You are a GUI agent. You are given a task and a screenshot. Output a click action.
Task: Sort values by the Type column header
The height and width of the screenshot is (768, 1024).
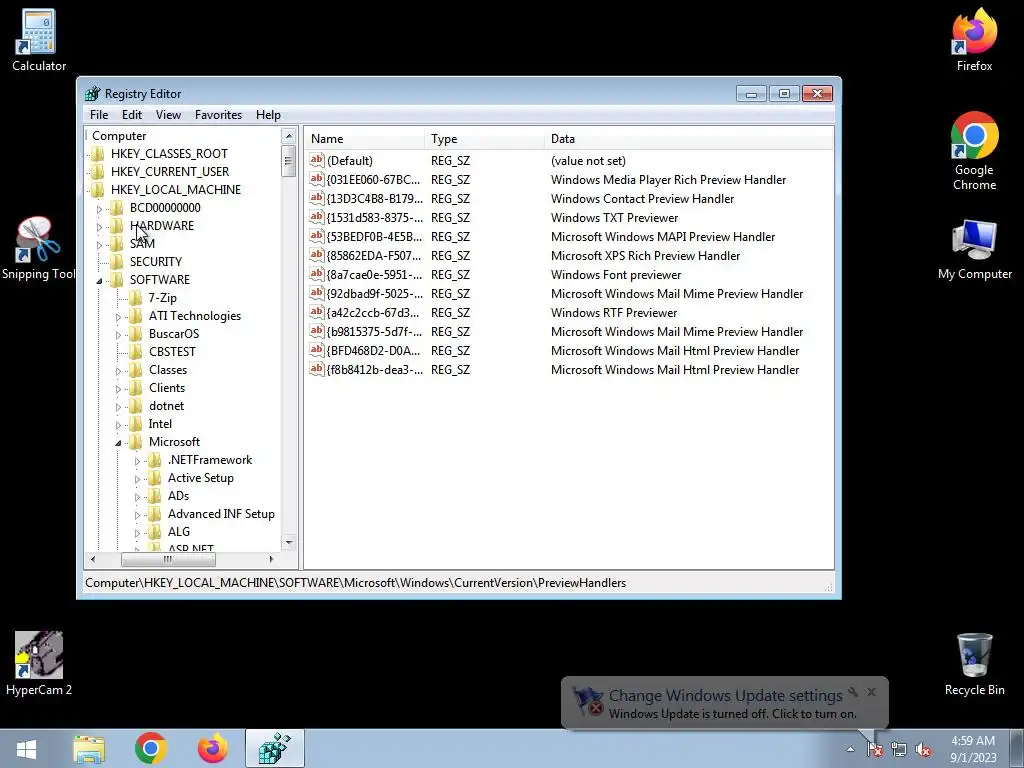pos(484,138)
